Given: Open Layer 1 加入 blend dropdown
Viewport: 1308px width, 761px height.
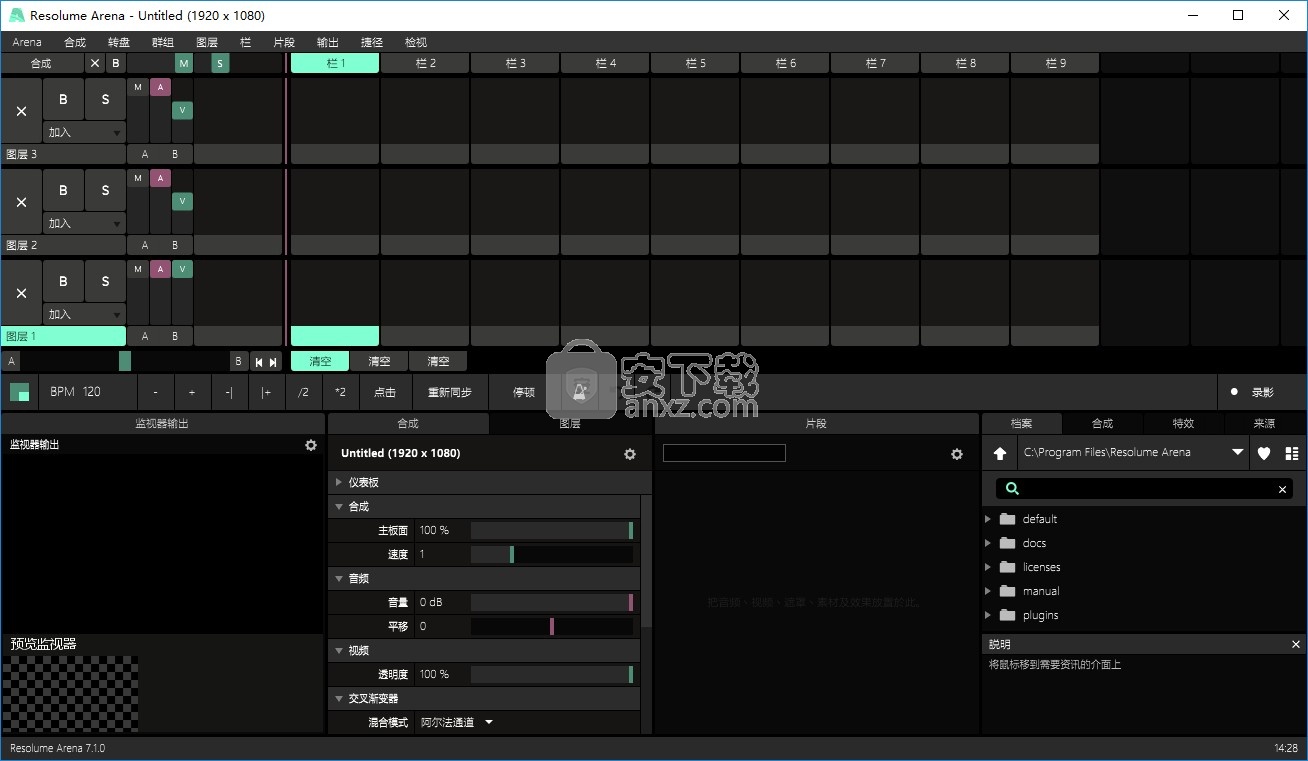Looking at the screenshot, I should click(x=84, y=314).
